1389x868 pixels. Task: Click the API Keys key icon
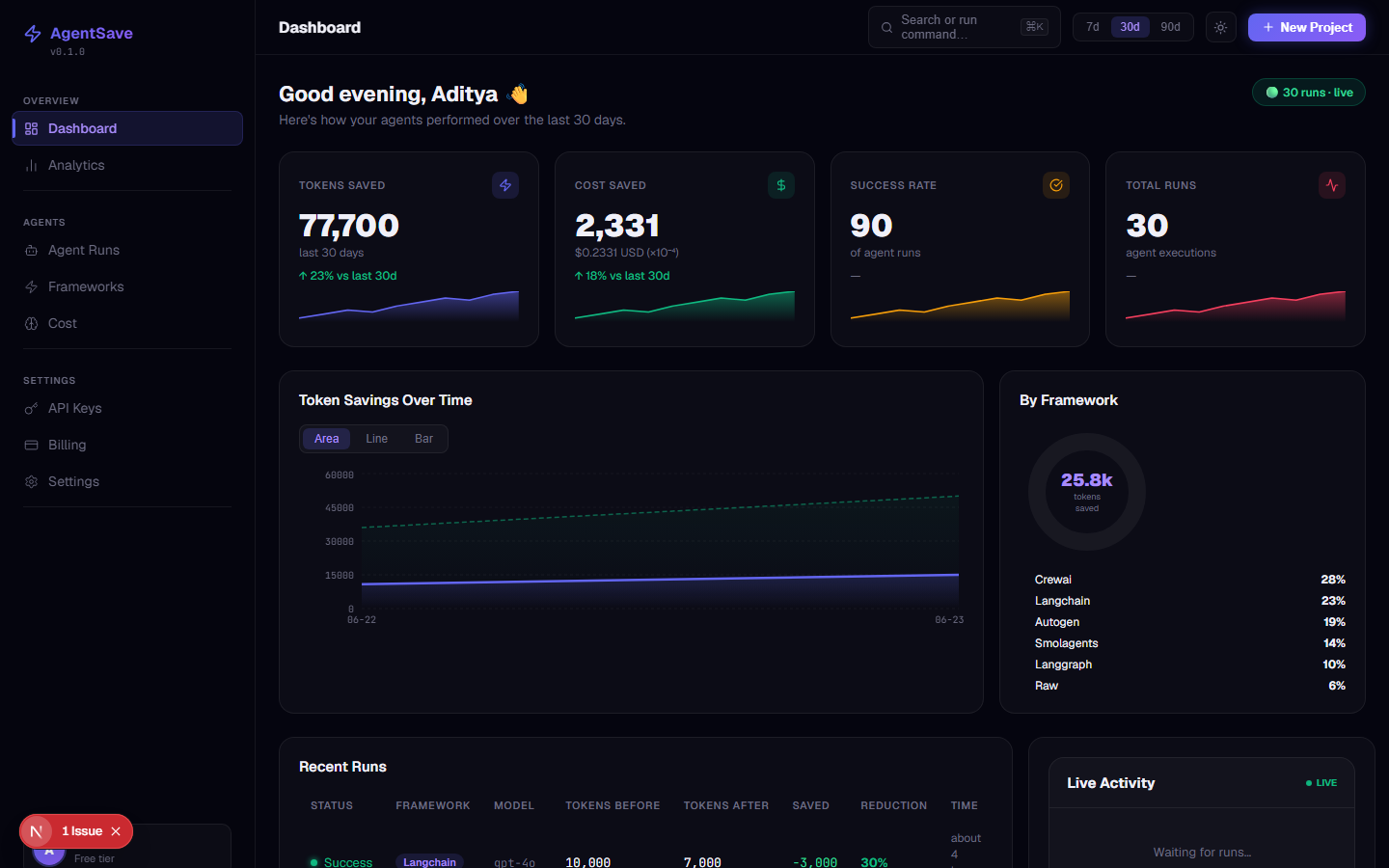31,409
